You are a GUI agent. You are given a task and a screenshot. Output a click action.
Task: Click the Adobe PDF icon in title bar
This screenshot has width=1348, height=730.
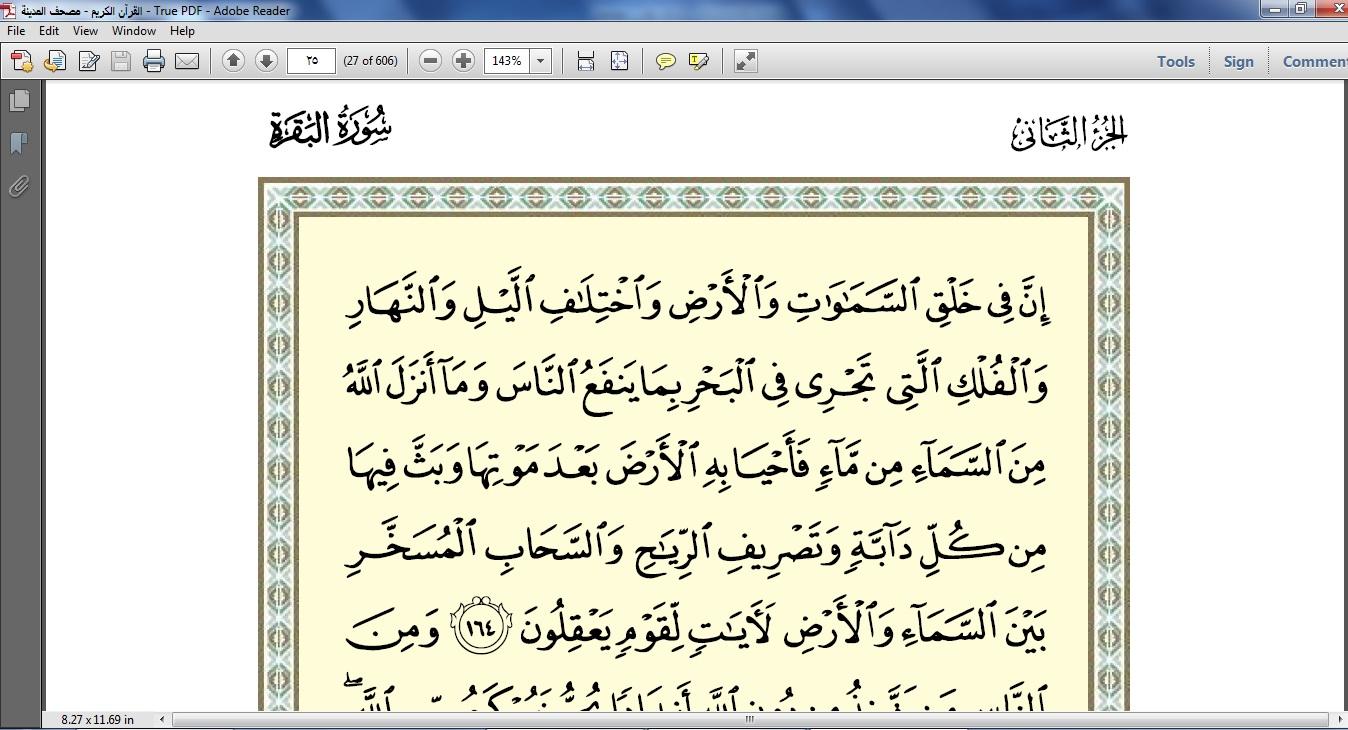(9, 10)
